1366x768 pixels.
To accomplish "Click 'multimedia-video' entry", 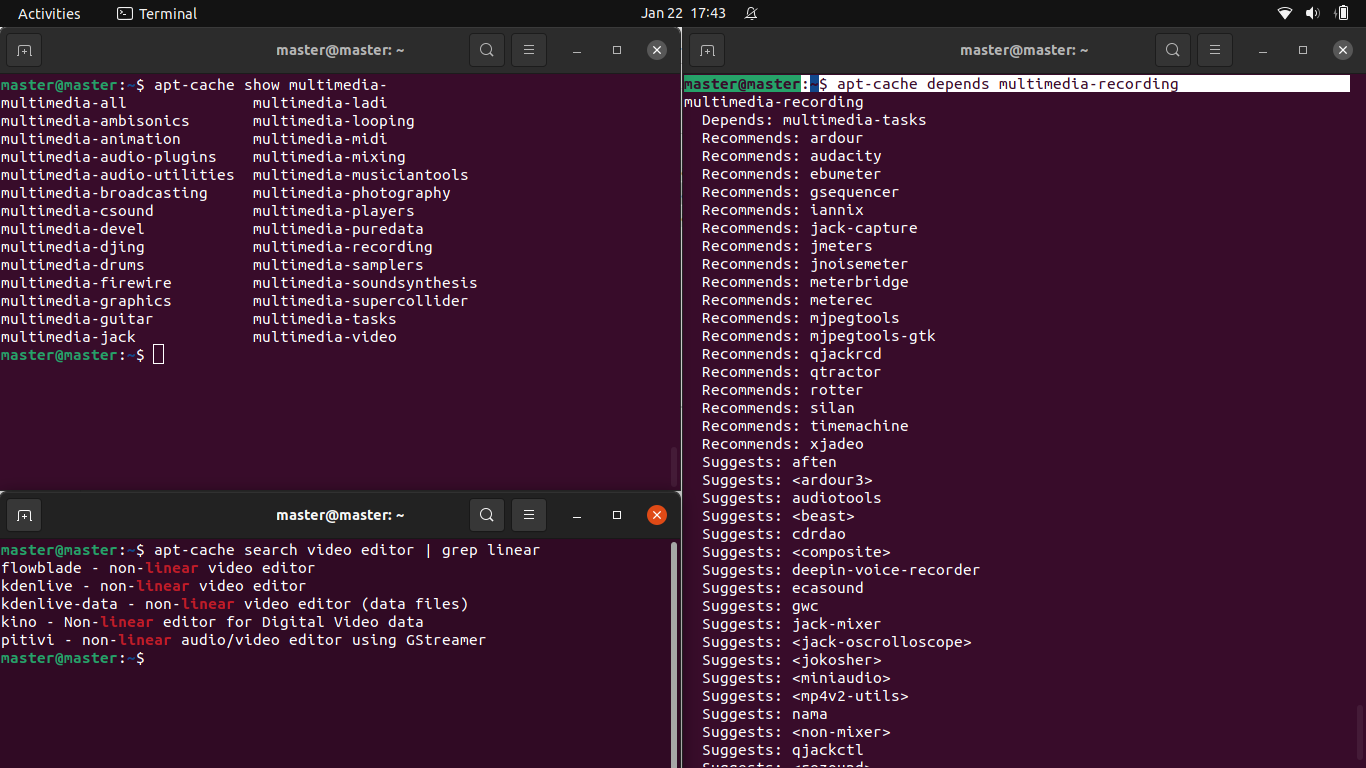I will pos(325,337).
